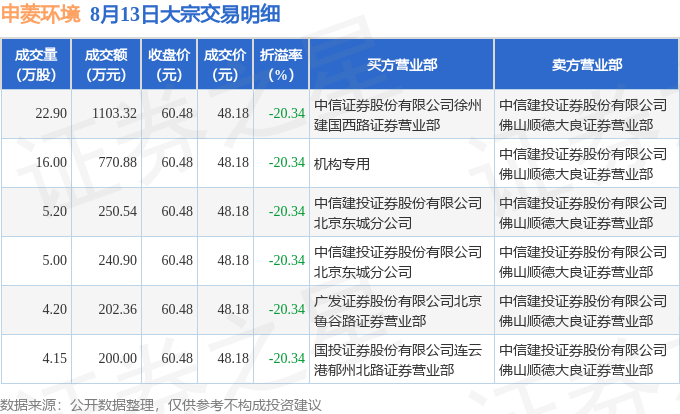Image resolution: width=680 pixels, height=414 pixels.
Task: Select the 收盘价(元) column header
Action: pos(169,65)
